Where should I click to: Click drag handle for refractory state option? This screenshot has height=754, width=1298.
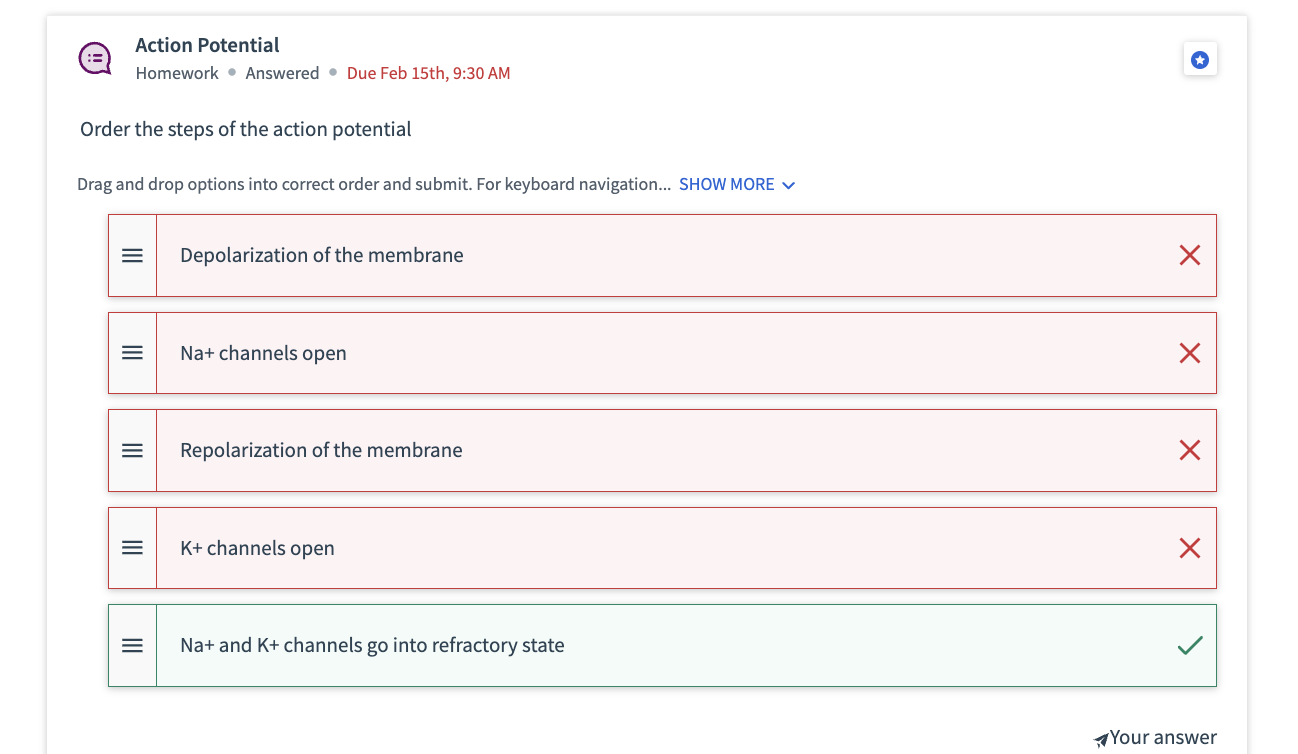[x=132, y=646]
